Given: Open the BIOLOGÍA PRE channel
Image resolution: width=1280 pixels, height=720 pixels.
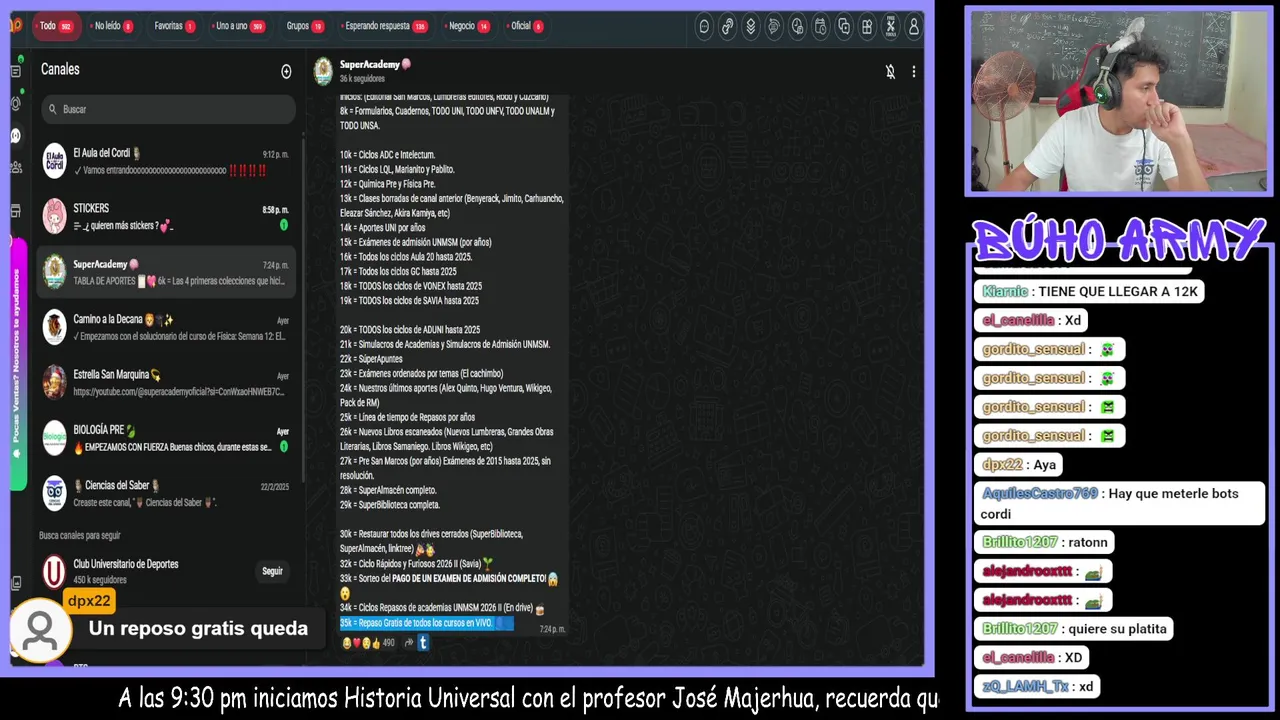Looking at the screenshot, I should (167, 438).
